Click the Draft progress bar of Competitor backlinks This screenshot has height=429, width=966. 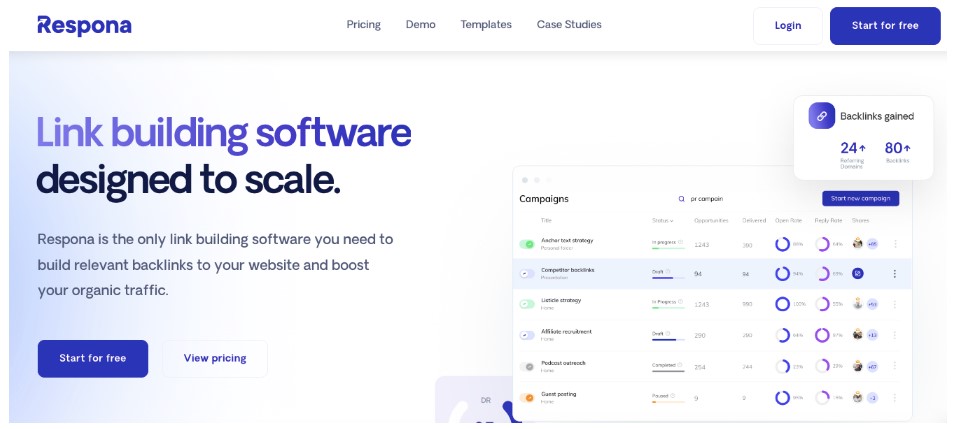668,278
